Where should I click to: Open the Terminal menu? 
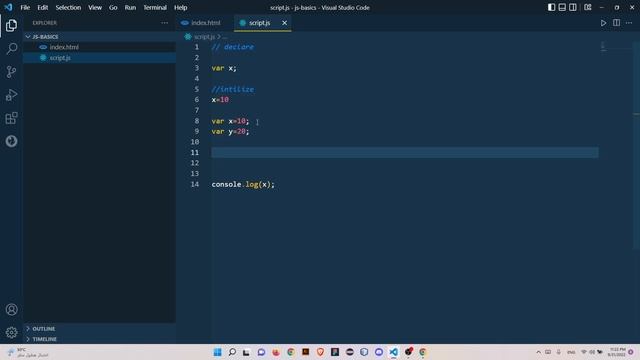(x=155, y=7)
